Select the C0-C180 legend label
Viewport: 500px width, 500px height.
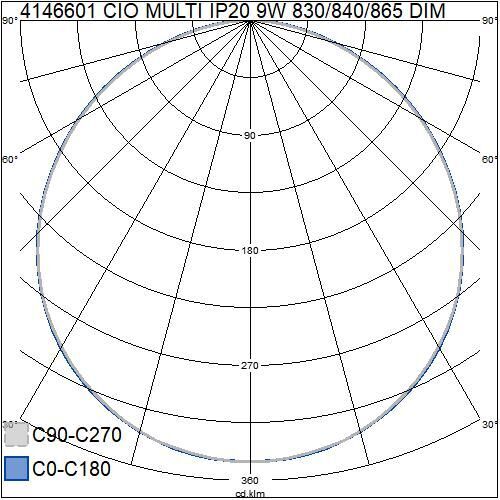[72, 468]
